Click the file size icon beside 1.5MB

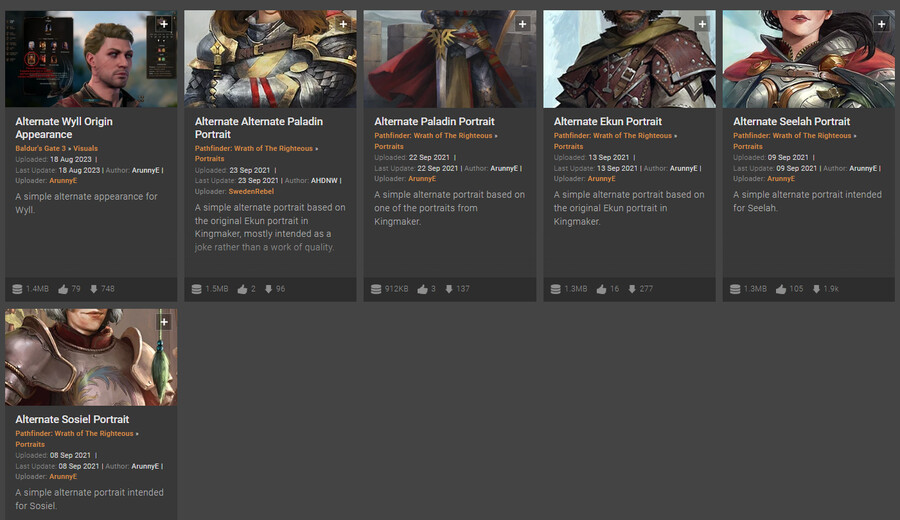pos(196,289)
